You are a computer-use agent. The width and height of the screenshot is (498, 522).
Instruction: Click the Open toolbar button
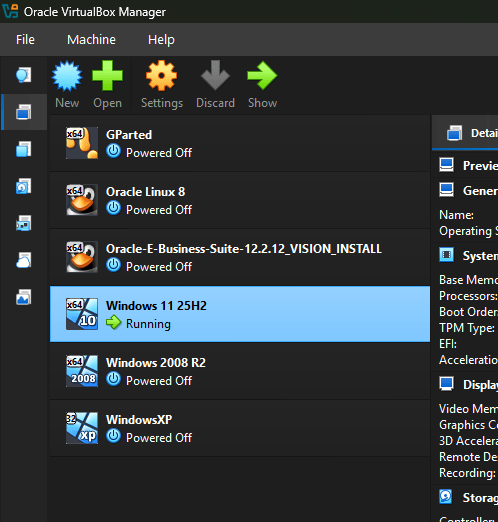[107, 85]
